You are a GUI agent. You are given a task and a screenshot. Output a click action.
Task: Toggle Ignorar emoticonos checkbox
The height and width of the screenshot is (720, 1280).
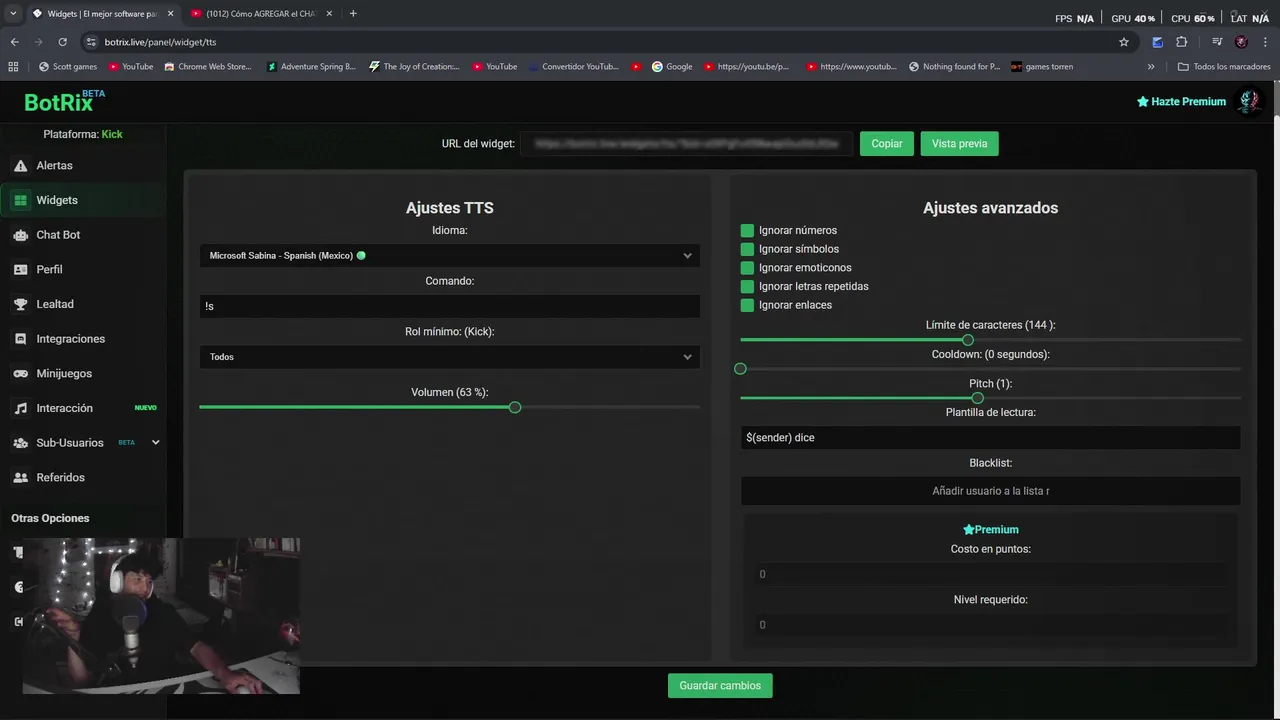[x=747, y=268]
